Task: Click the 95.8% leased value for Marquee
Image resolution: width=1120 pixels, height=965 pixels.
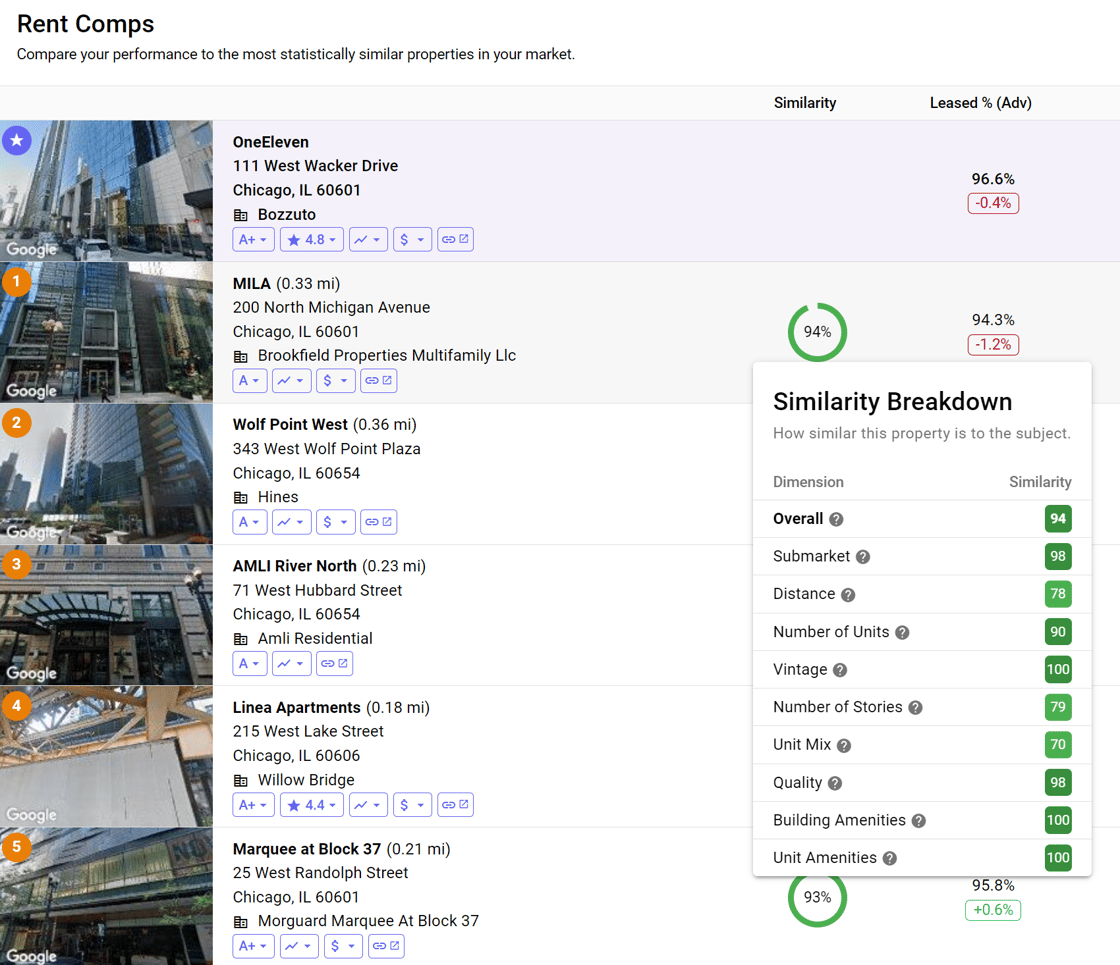Action: click(993, 885)
